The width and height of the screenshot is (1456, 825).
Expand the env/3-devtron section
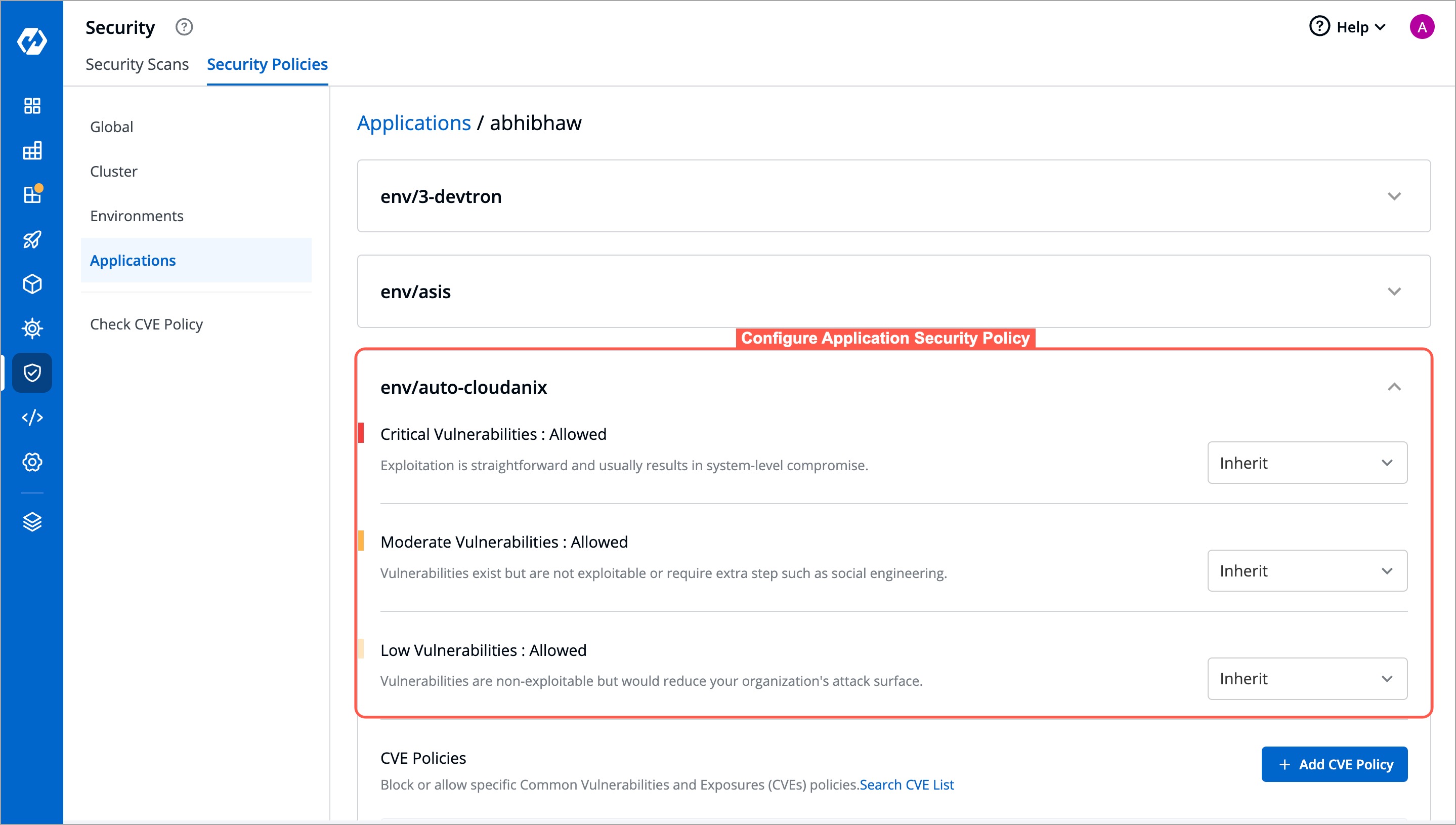pos(893,196)
